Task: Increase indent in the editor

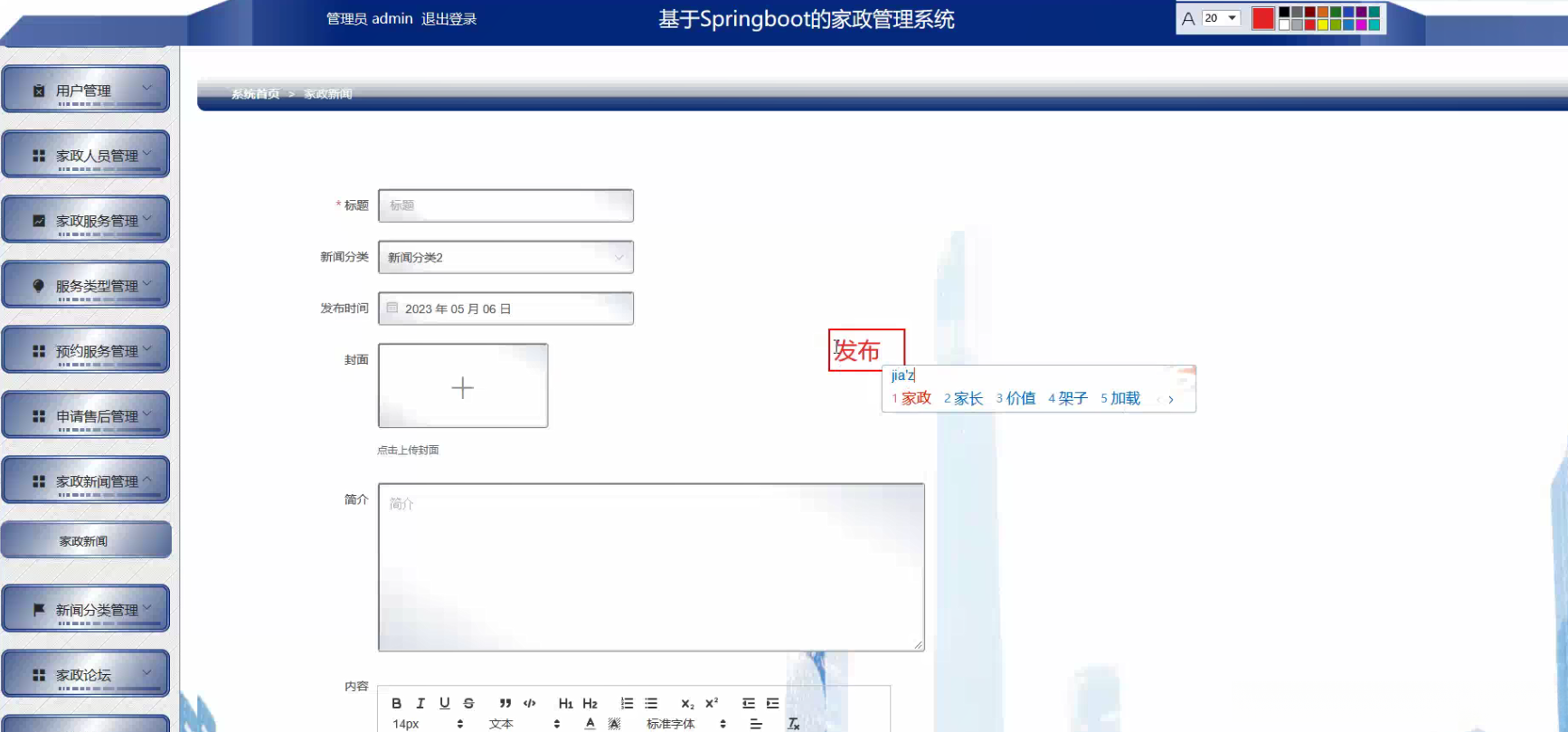Action: (772, 703)
